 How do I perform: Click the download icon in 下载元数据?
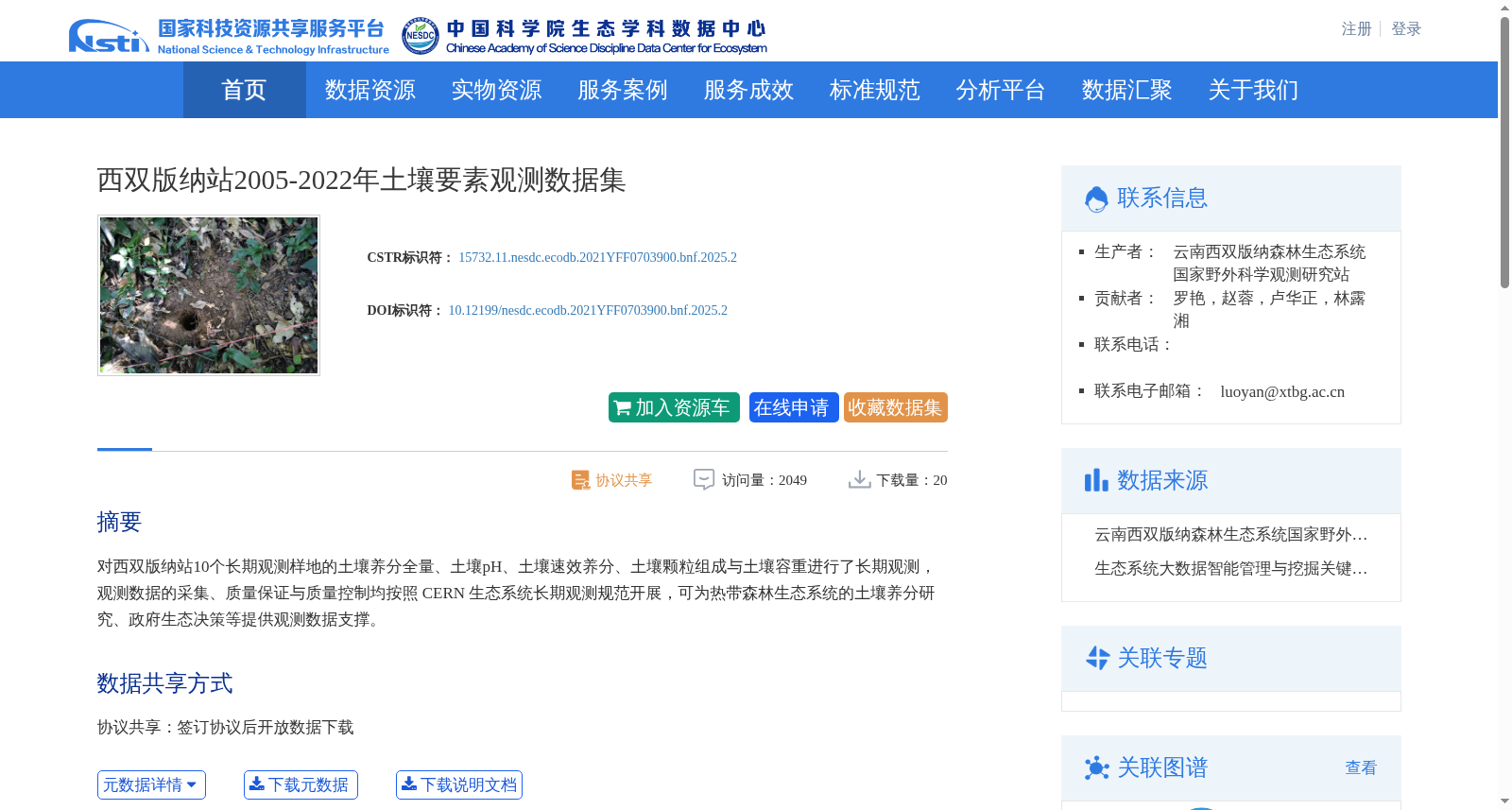(x=256, y=784)
